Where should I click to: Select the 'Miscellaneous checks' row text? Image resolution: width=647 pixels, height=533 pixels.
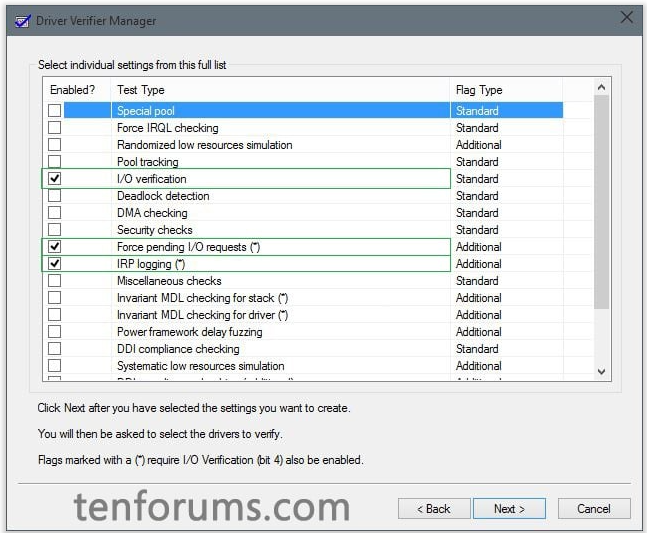pyautogui.click(x=169, y=281)
